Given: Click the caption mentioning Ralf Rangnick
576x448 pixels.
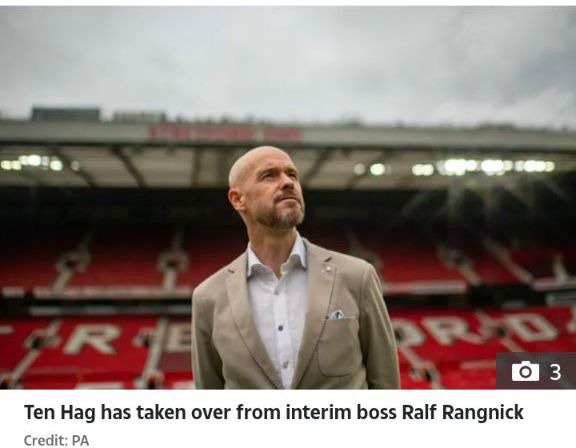Looking at the screenshot, I should point(274,412).
